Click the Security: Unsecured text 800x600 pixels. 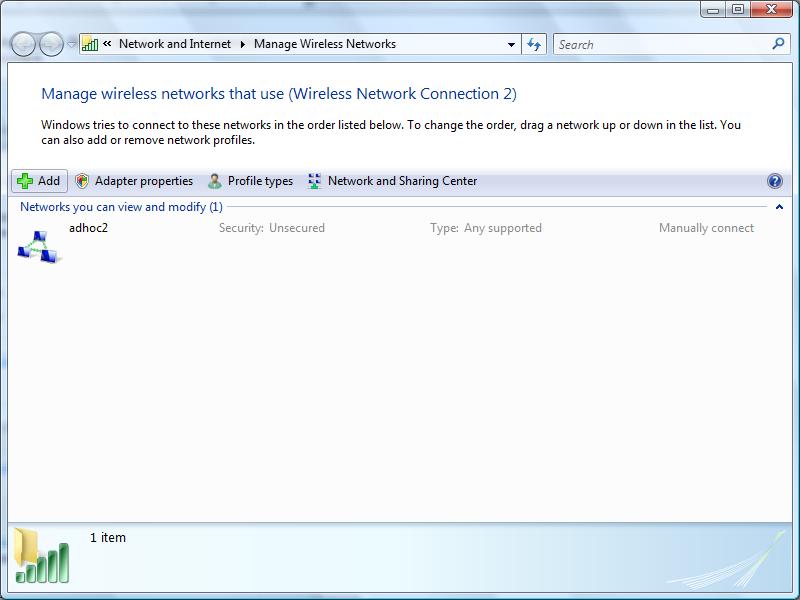[x=272, y=228]
